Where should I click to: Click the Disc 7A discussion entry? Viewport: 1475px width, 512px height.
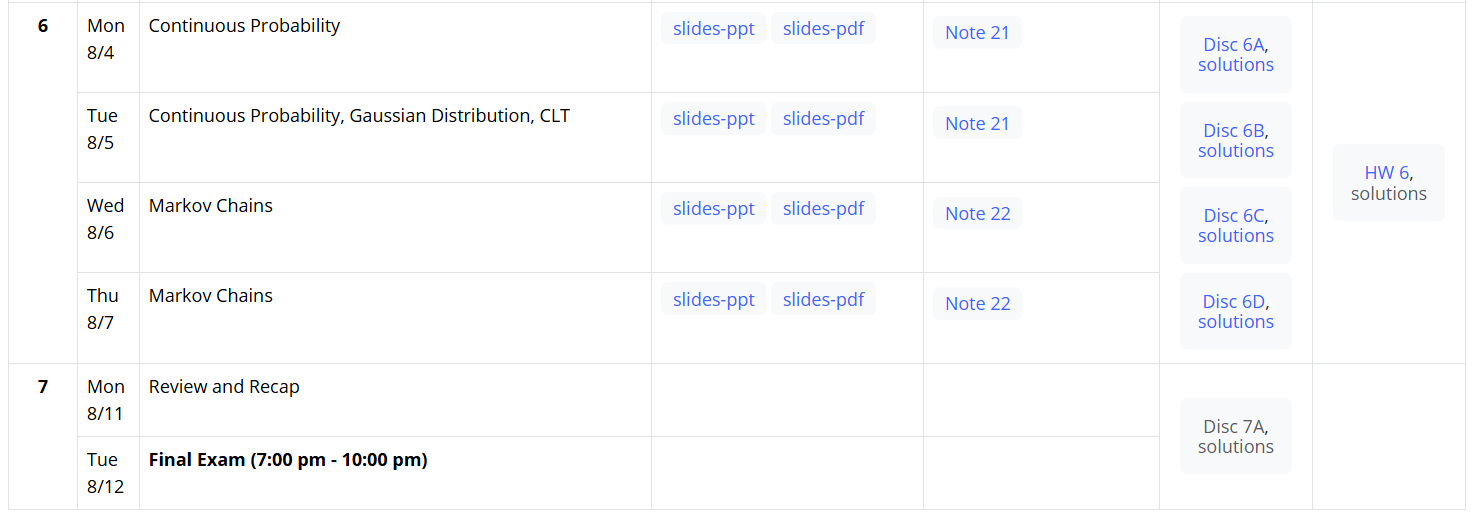click(x=1234, y=427)
